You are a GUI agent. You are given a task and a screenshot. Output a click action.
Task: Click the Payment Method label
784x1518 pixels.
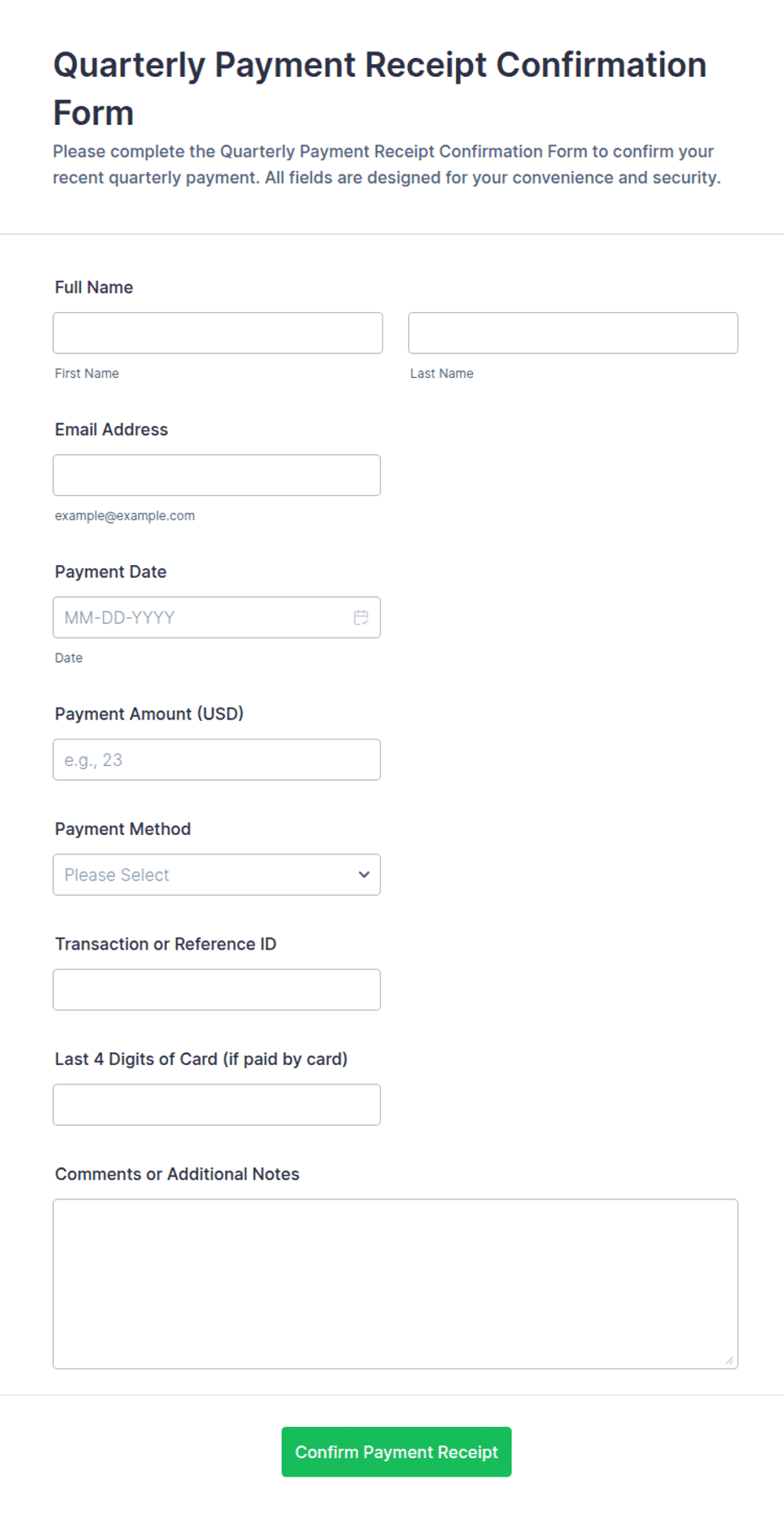tap(123, 829)
